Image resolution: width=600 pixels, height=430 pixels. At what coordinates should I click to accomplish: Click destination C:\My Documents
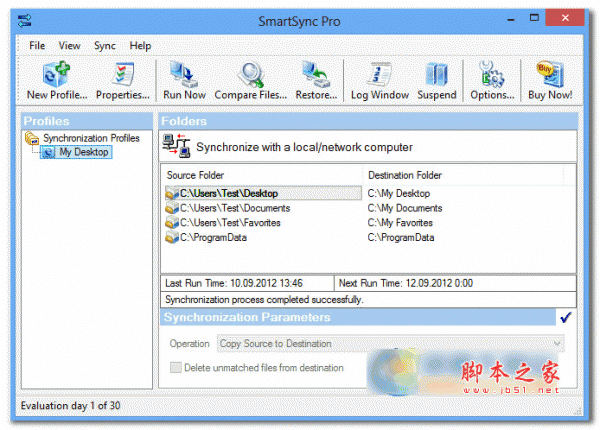point(405,208)
